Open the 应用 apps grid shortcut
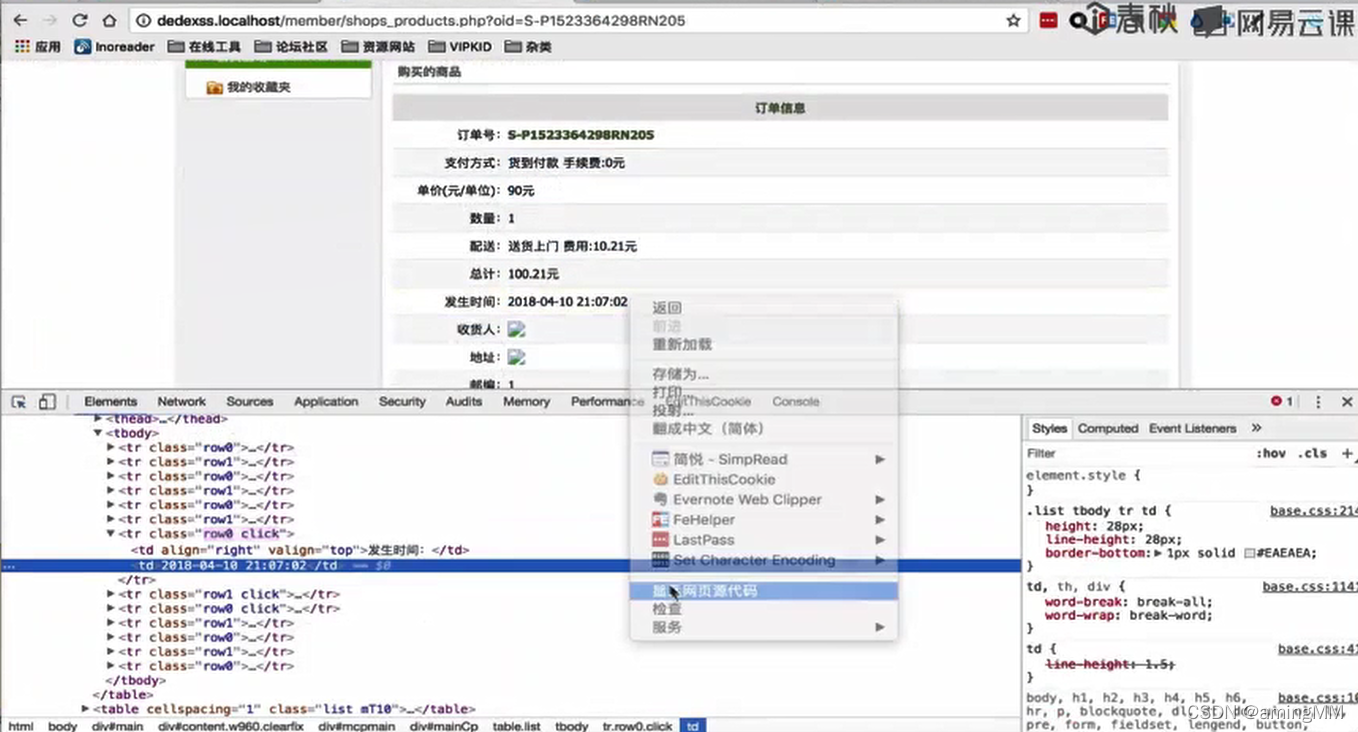 click(37, 46)
